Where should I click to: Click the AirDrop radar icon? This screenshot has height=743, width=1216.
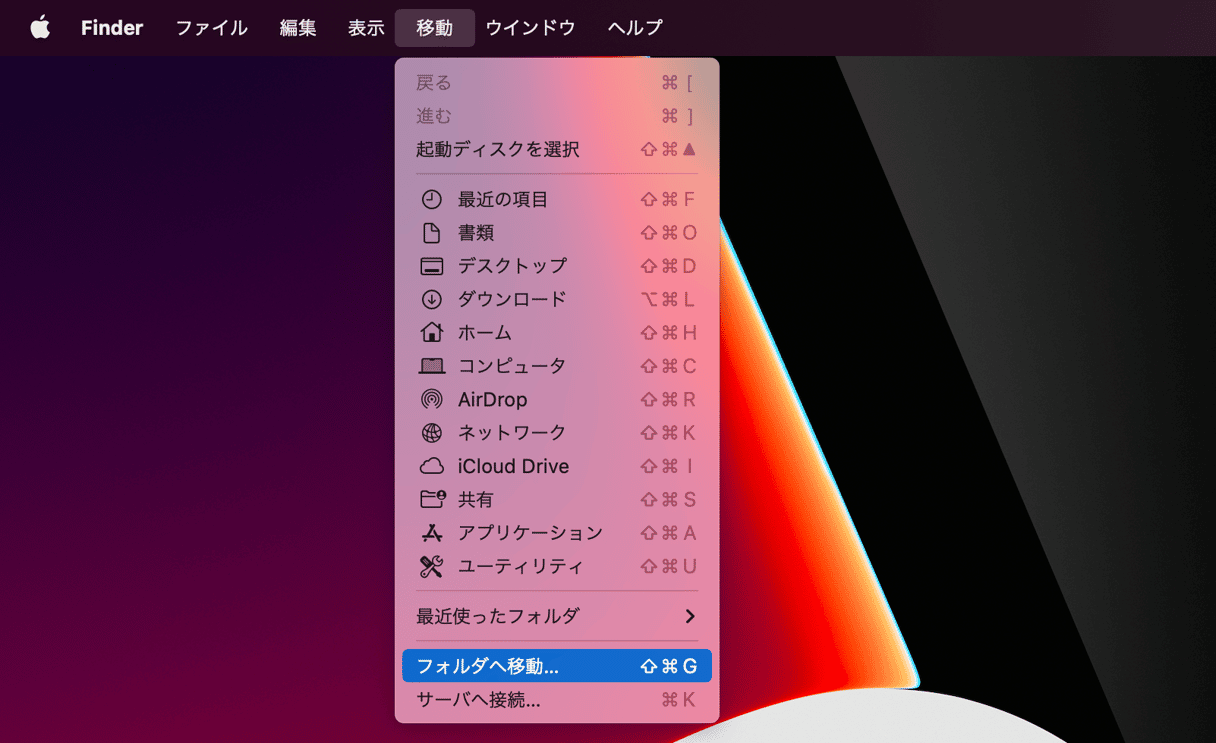[x=431, y=399]
